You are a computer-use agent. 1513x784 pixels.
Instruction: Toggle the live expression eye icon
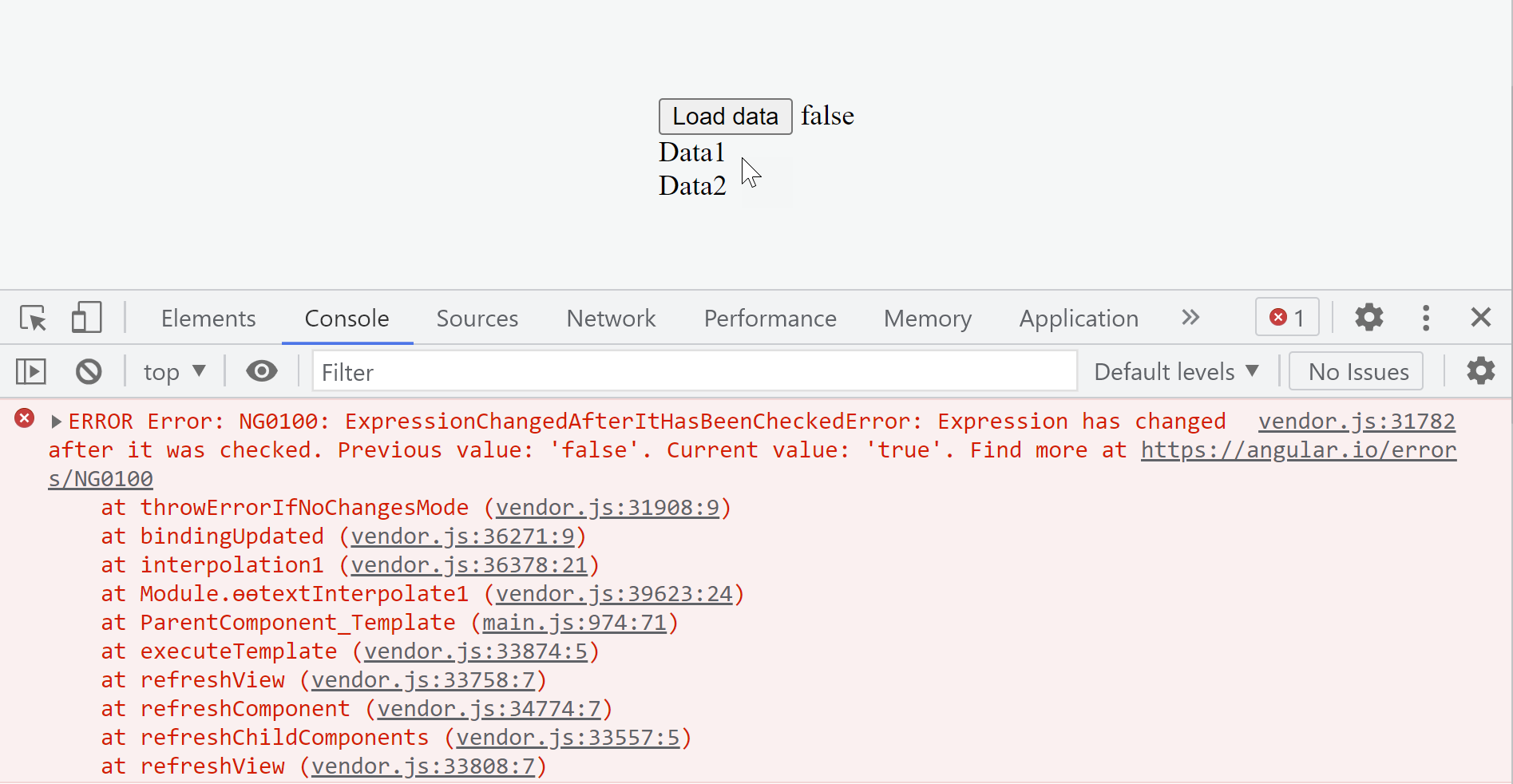(x=261, y=371)
